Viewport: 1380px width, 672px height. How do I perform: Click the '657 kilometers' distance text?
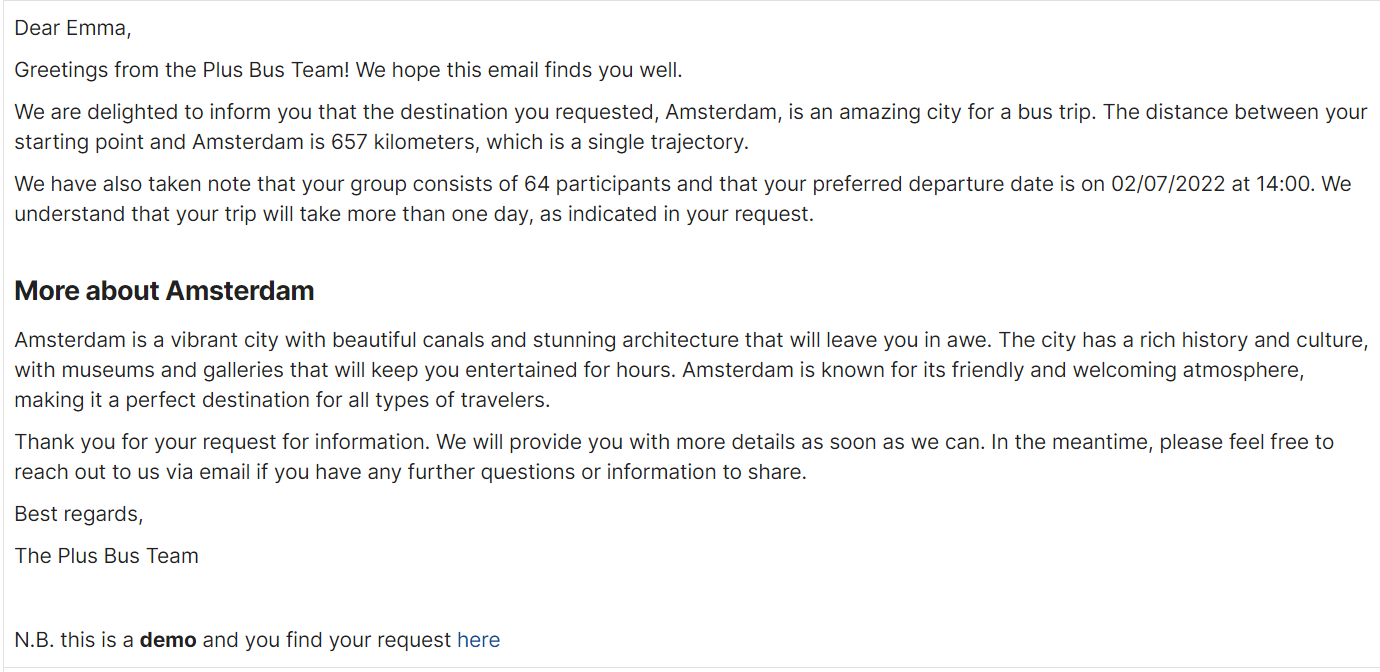click(406, 142)
